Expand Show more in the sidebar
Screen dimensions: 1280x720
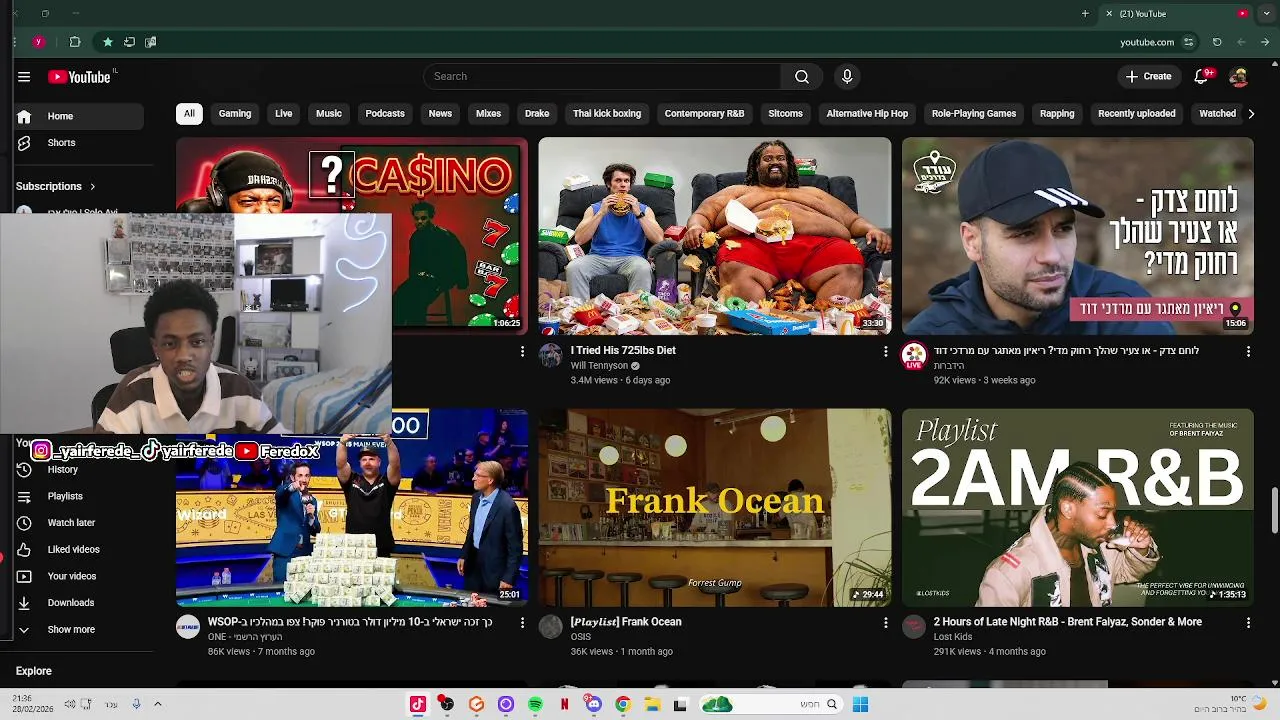pyautogui.click(x=78, y=629)
